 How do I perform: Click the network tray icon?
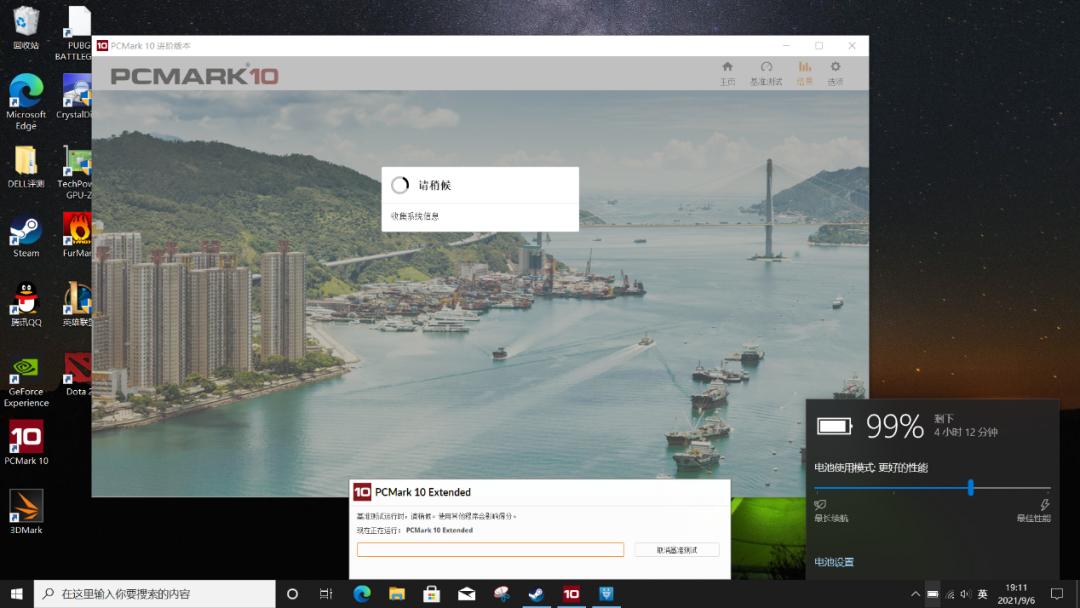949,594
